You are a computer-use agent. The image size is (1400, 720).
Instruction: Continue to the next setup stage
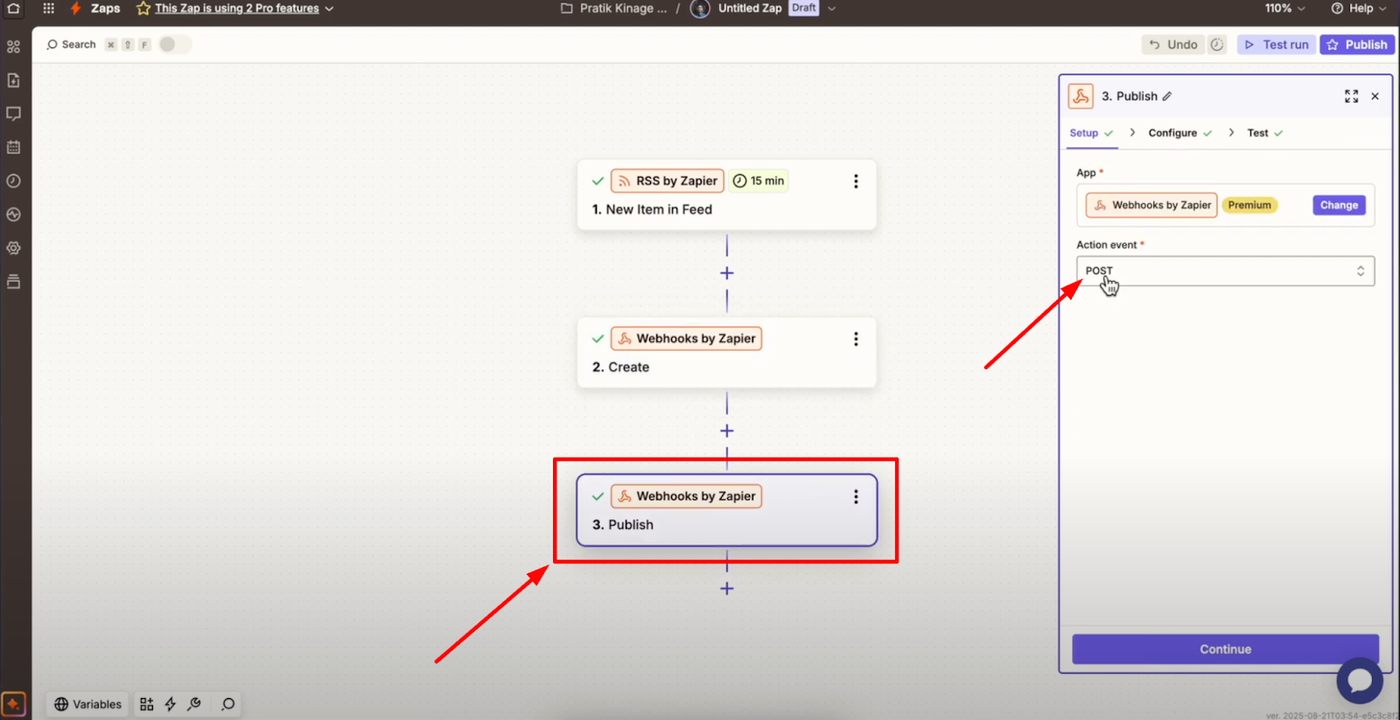[x=1225, y=649]
